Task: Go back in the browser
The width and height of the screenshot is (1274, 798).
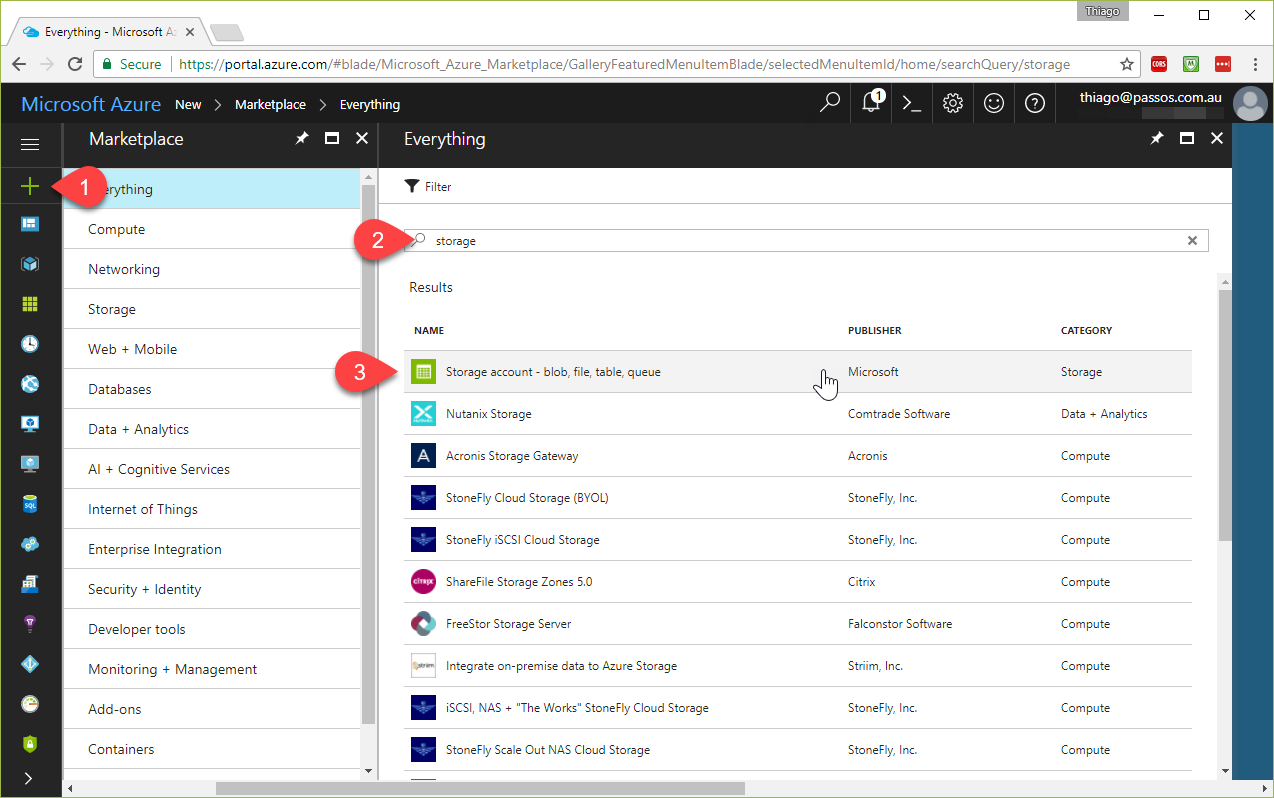Action: (x=19, y=64)
